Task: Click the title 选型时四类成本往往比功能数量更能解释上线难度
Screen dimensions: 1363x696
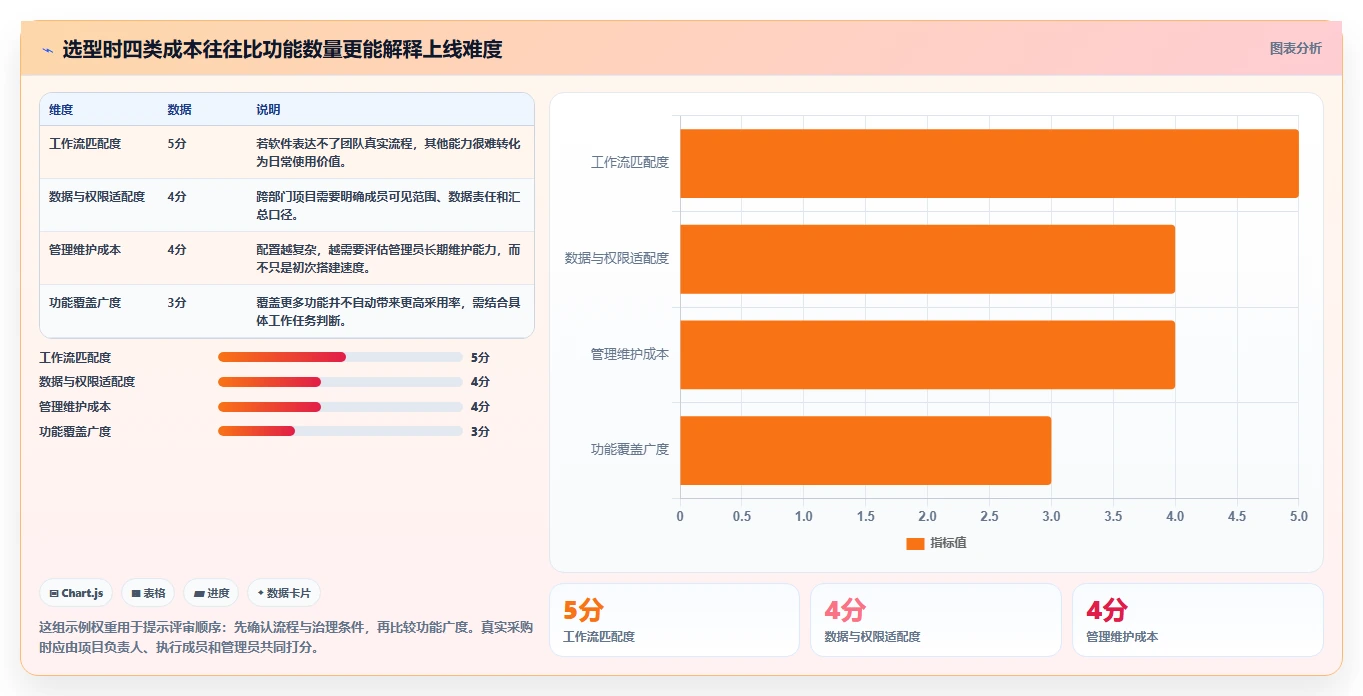Action: click(282, 49)
